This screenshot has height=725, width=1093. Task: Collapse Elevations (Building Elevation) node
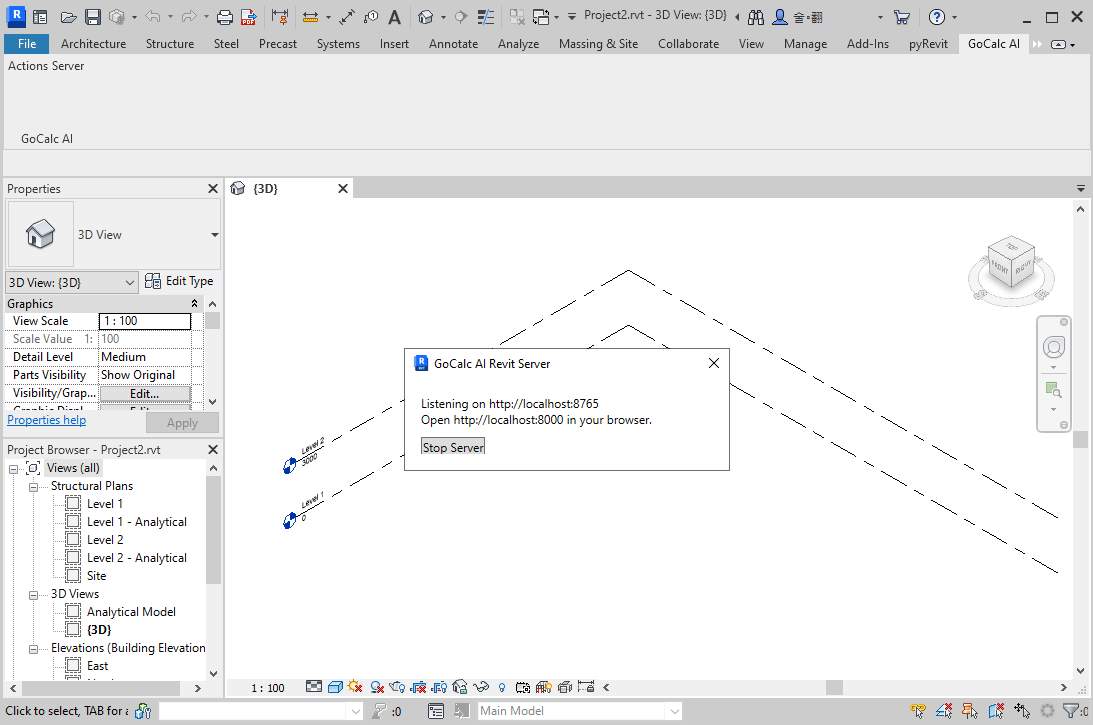point(33,649)
